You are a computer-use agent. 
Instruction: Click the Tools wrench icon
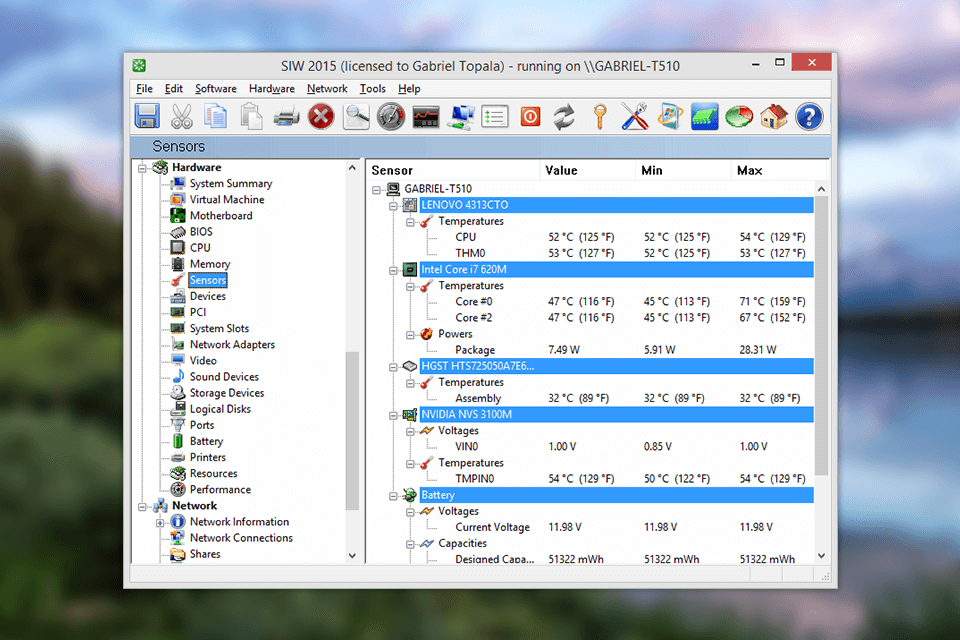click(x=633, y=117)
